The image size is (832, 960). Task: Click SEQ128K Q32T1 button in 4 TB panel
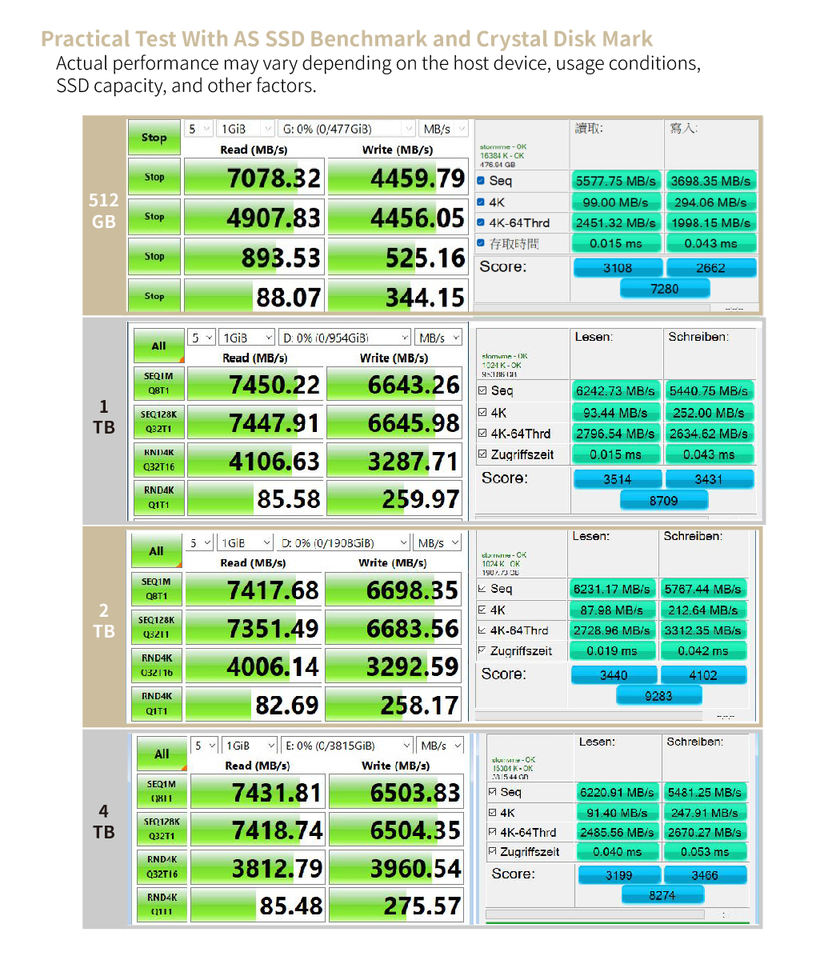pos(162,829)
